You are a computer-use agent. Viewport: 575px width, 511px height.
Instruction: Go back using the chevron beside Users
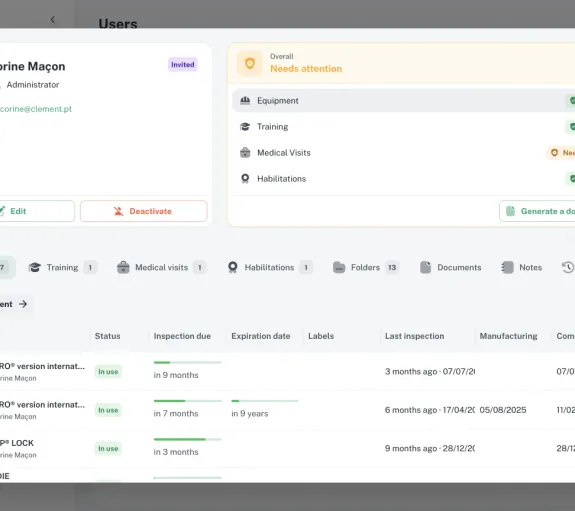52,19
